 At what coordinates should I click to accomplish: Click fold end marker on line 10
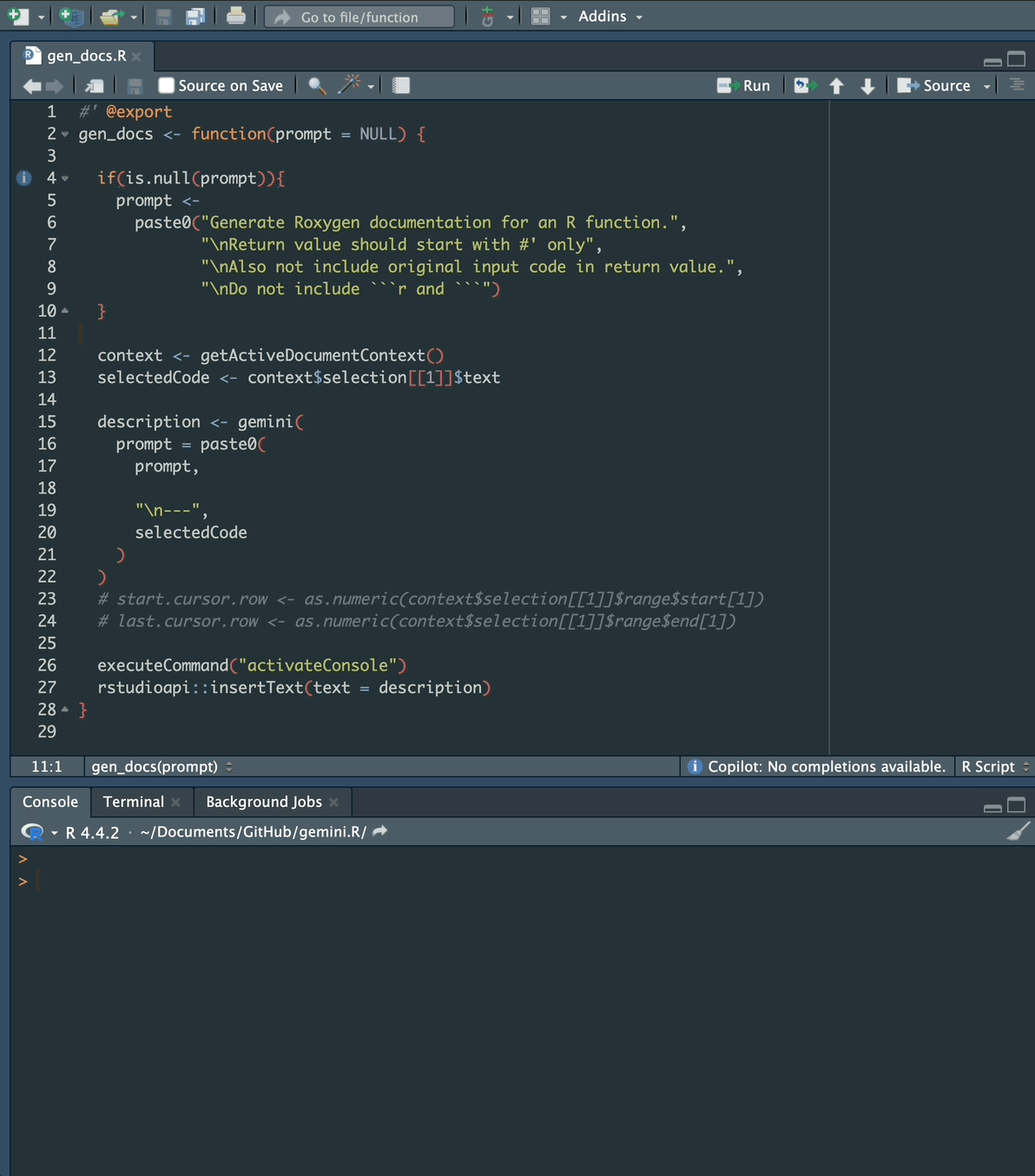tap(65, 310)
